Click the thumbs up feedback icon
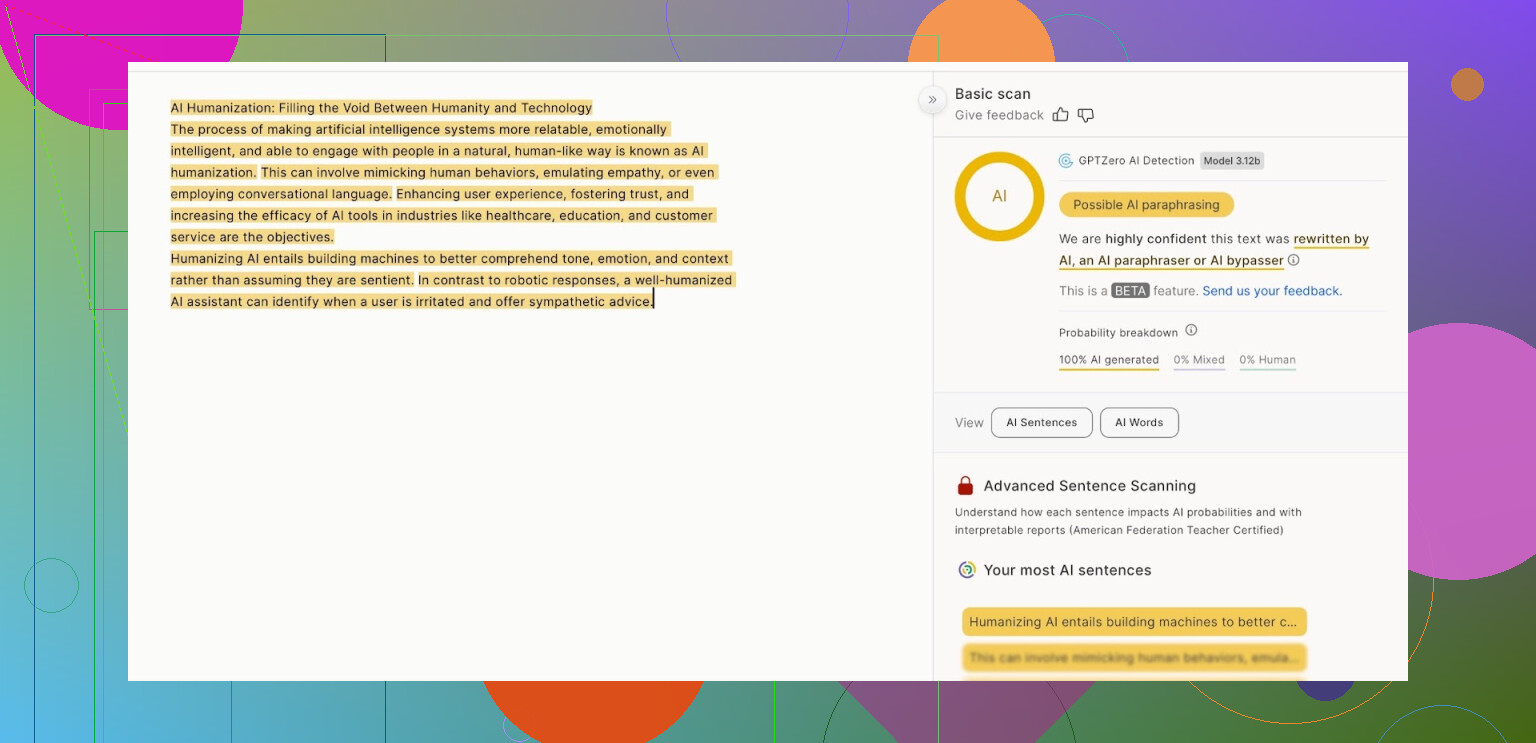Screen dimensions: 1536x743 pos(1061,115)
